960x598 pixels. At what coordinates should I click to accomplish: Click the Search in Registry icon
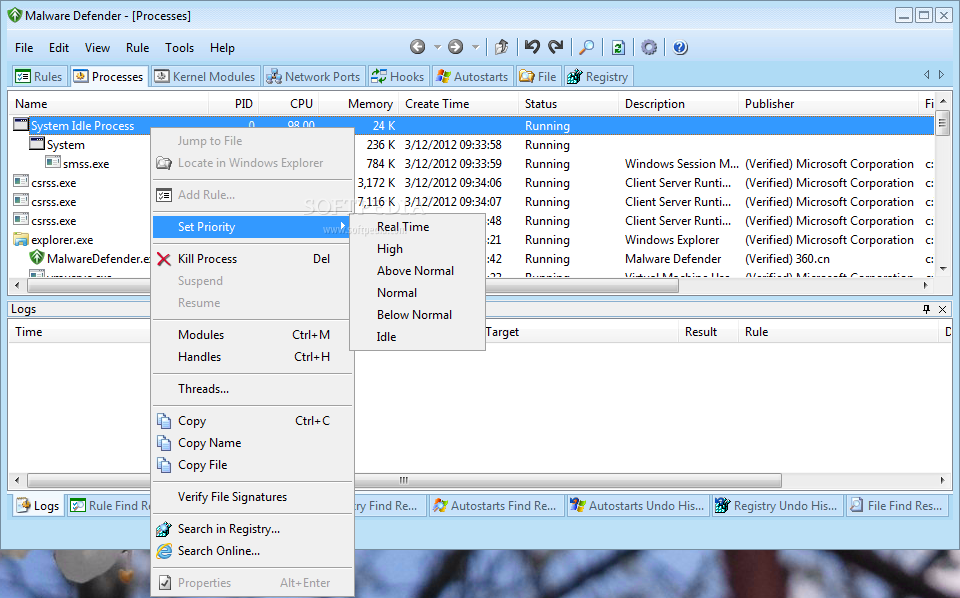[x=164, y=529]
